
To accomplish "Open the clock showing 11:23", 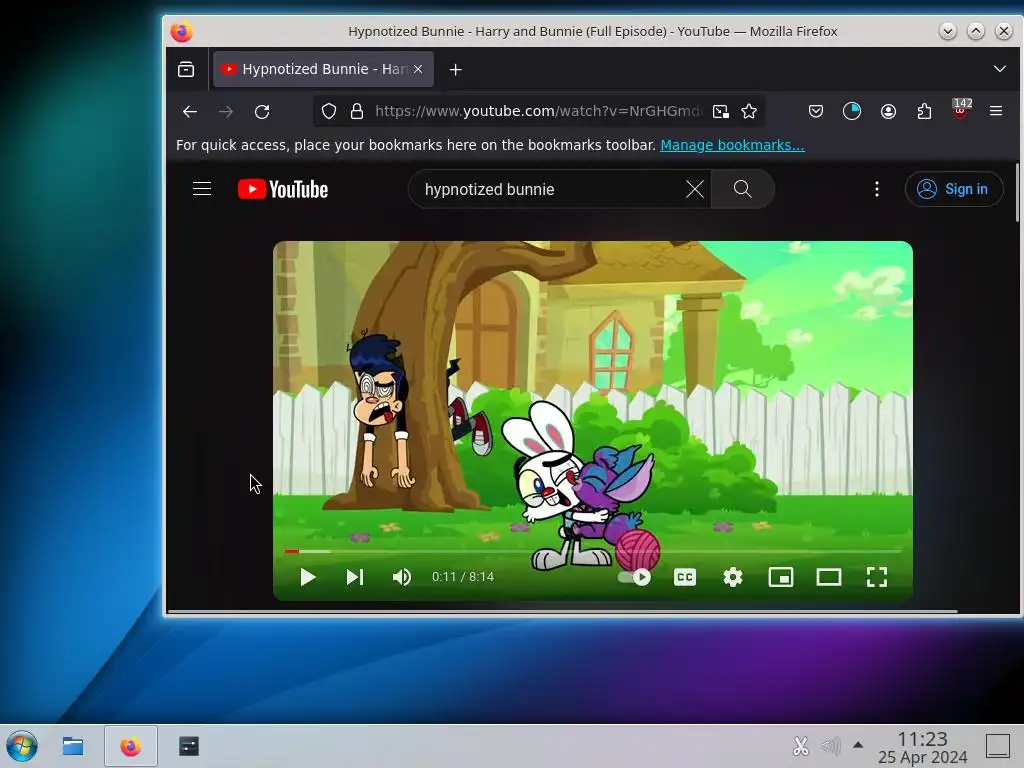I will [x=922, y=748].
